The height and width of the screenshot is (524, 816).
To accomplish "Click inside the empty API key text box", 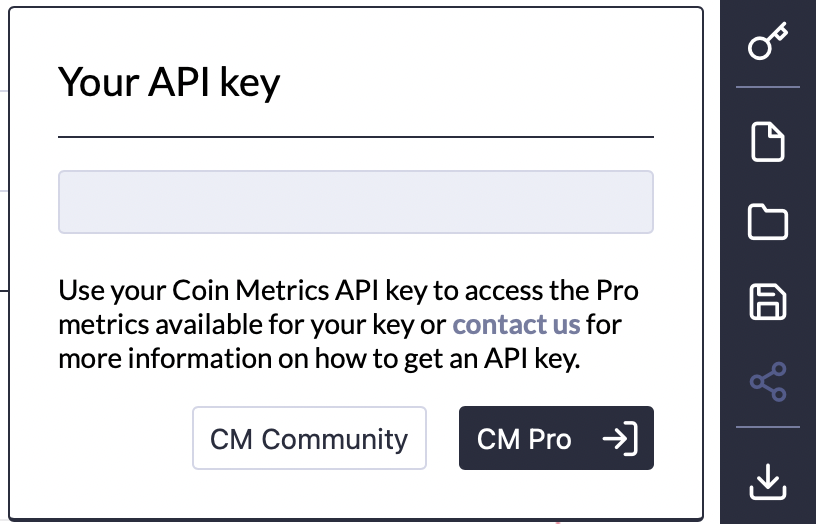I will pyautogui.click(x=355, y=202).
